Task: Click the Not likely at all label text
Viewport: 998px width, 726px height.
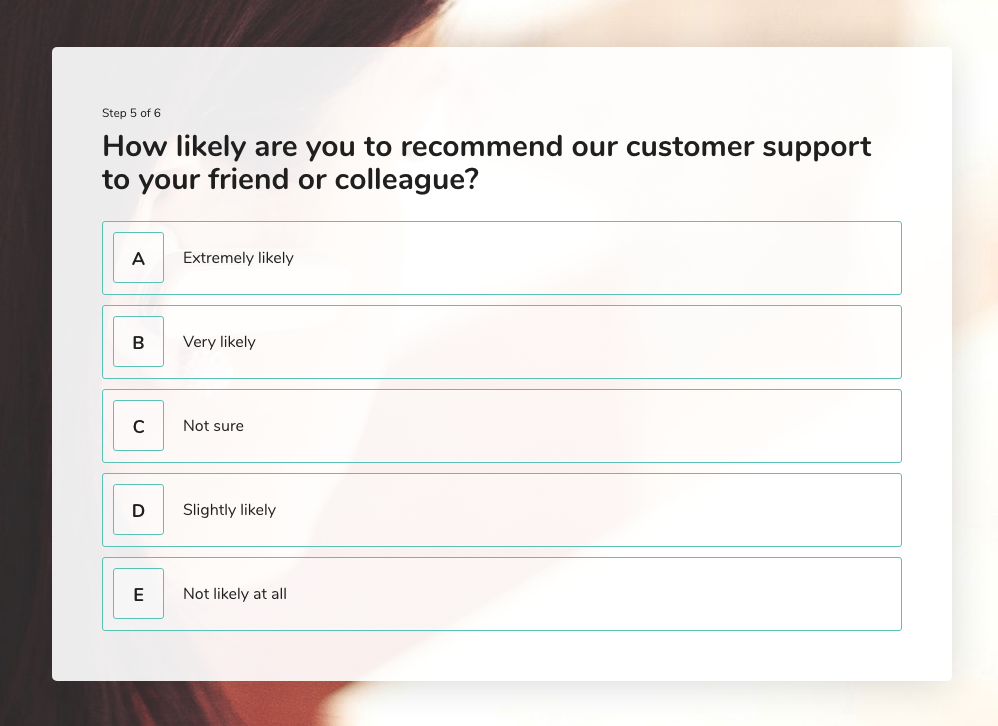Action: 235,594
